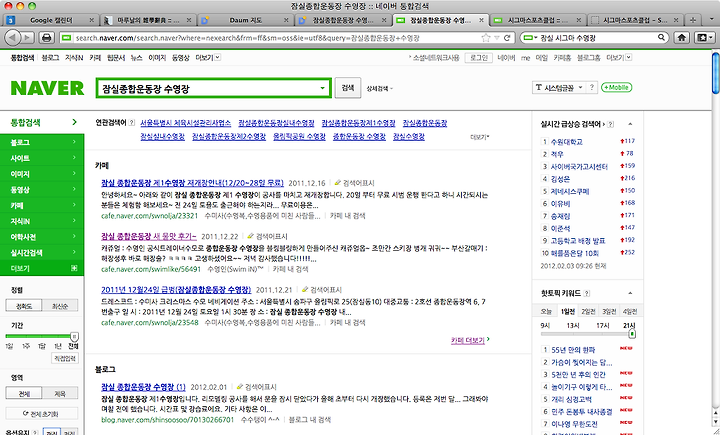Screen dimensions: 720x435
Task: Select 정확도 sort option
Action: pos(24,305)
